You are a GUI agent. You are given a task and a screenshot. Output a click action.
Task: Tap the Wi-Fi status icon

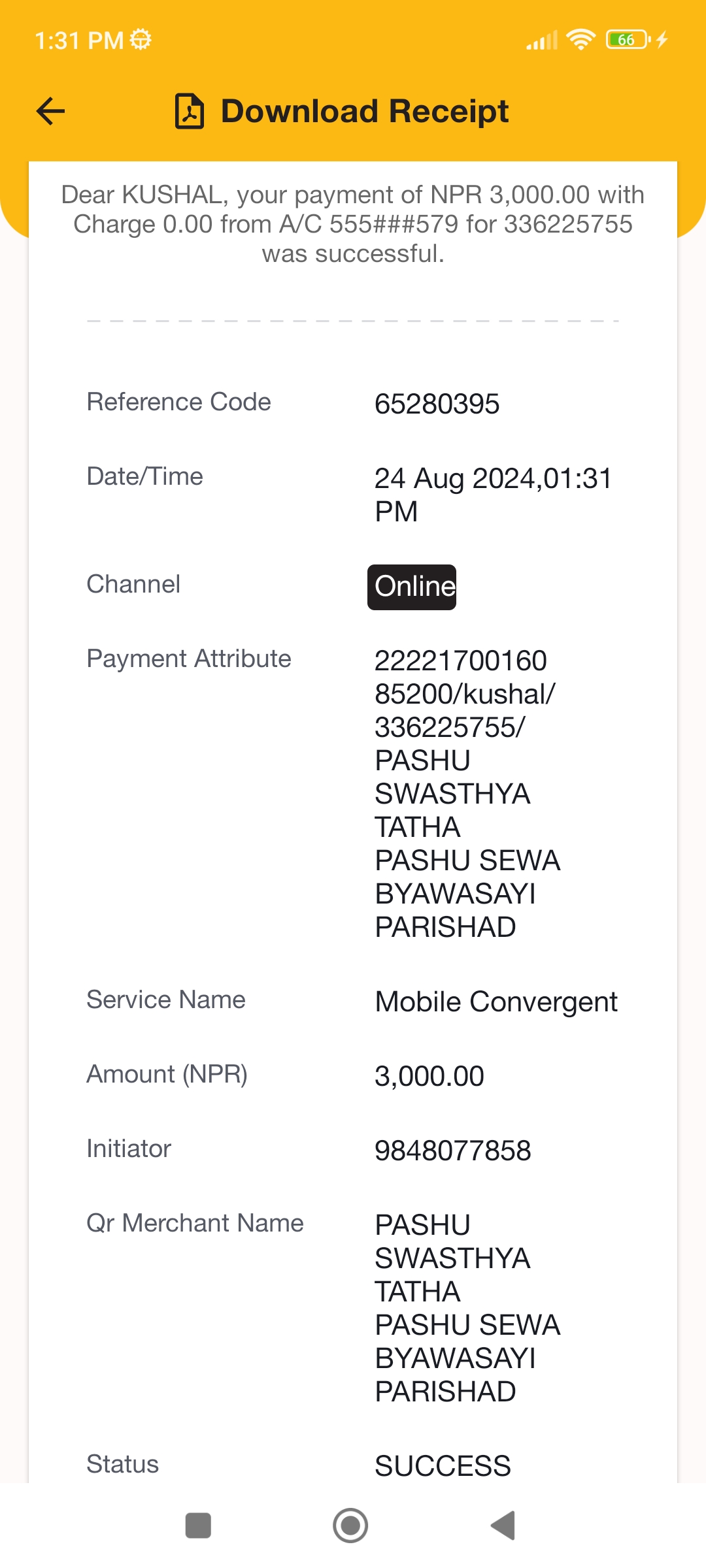[580, 40]
